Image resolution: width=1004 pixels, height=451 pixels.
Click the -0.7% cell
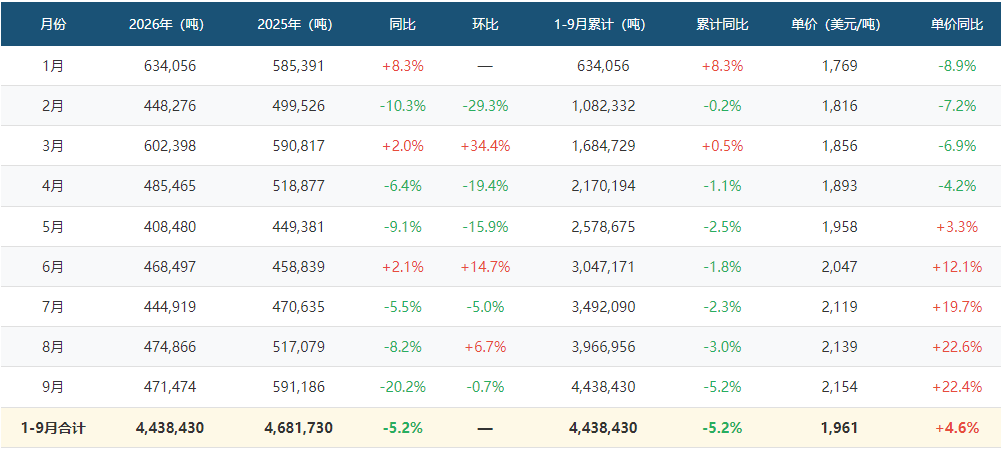tap(485, 388)
